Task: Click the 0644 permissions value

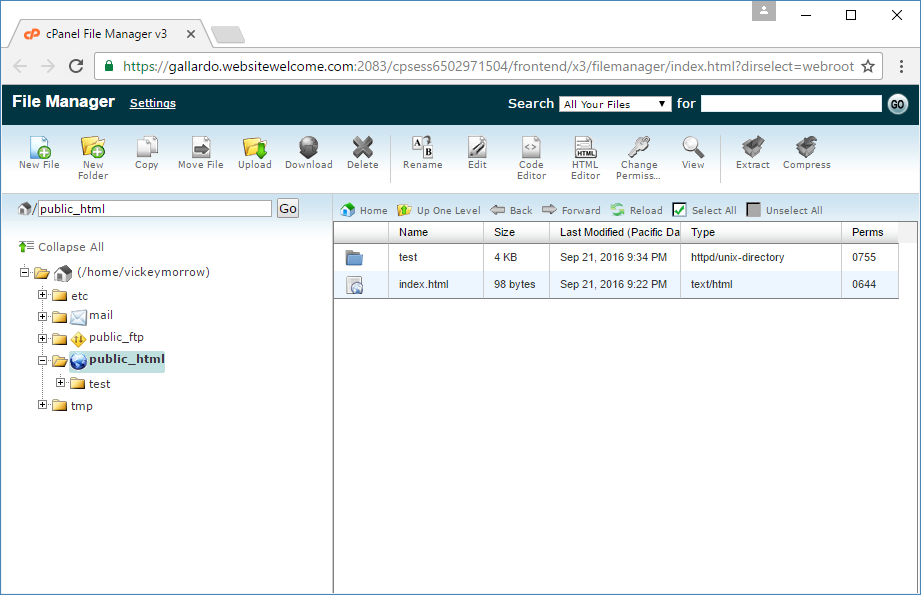Action: click(x=864, y=284)
